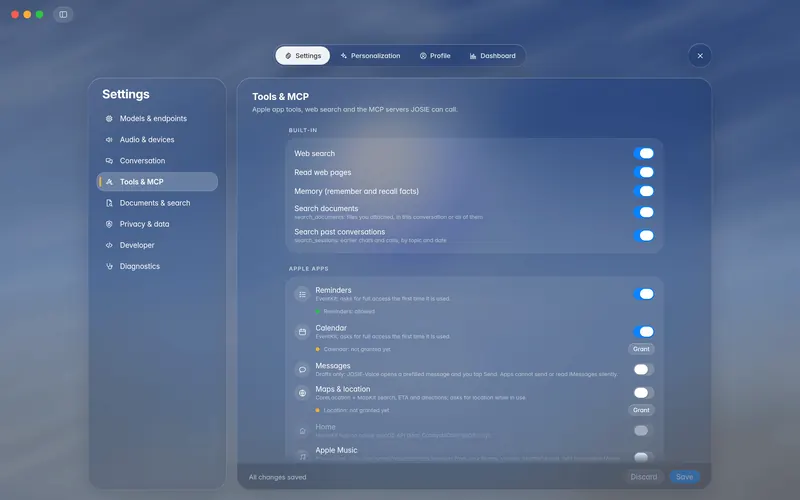The width and height of the screenshot is (800, 500).
Task: Click the Documents & search icon
Action: tap(109, 203)
